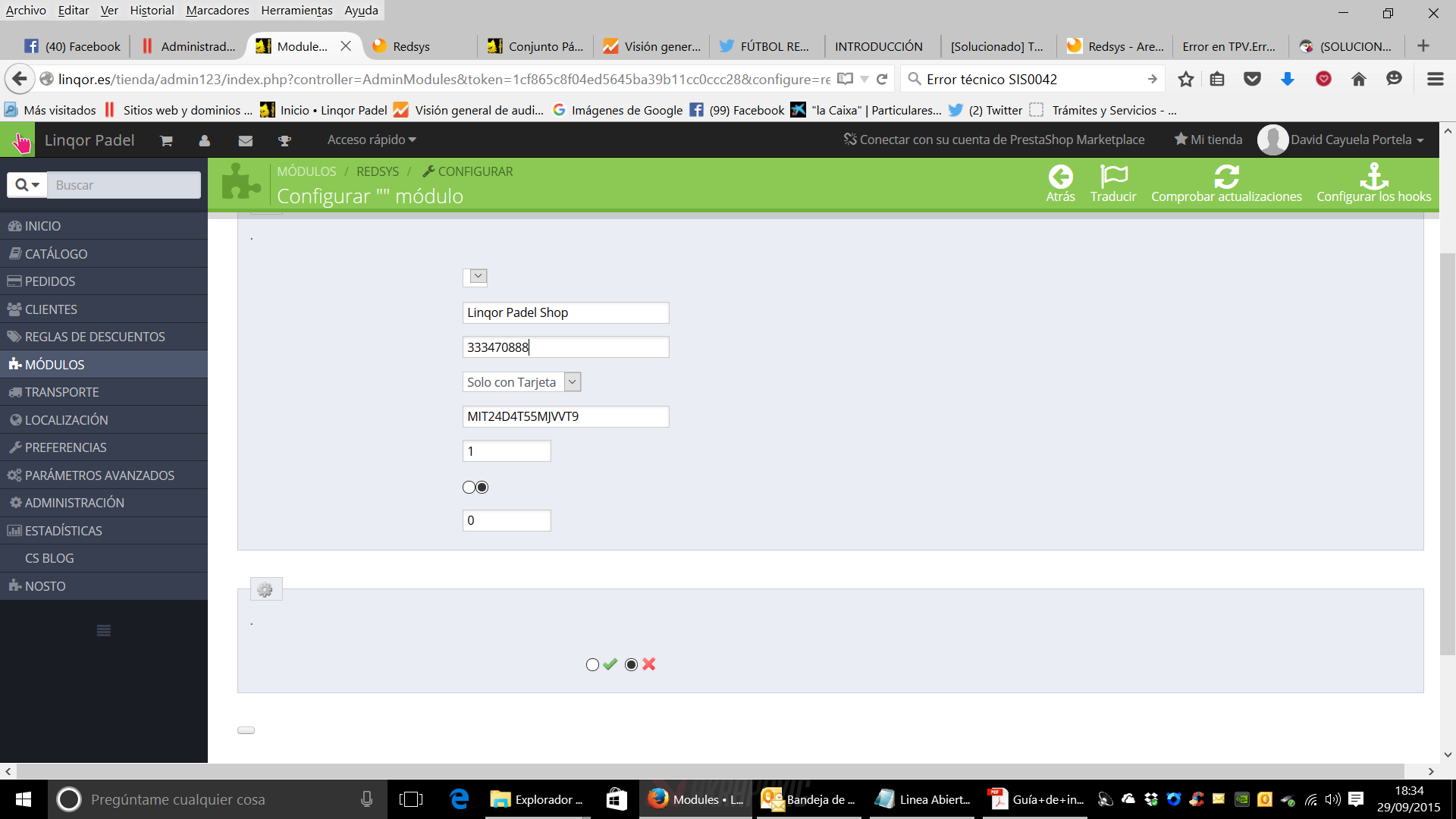Select the radio button next to green checkmark

click(x=592, y=665)
